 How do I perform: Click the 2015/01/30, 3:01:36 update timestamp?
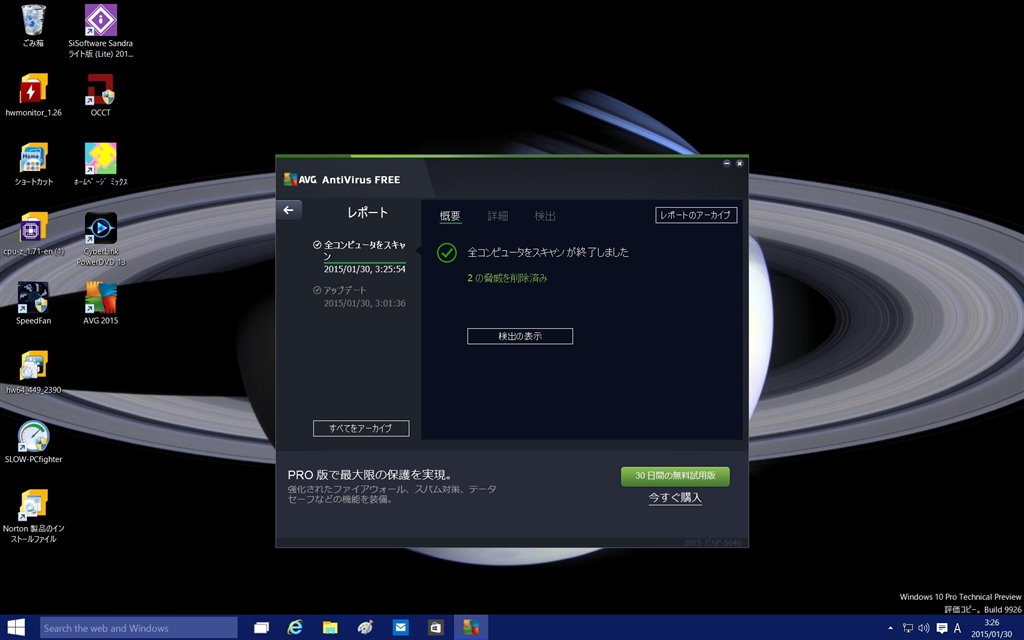click(364, 303)
